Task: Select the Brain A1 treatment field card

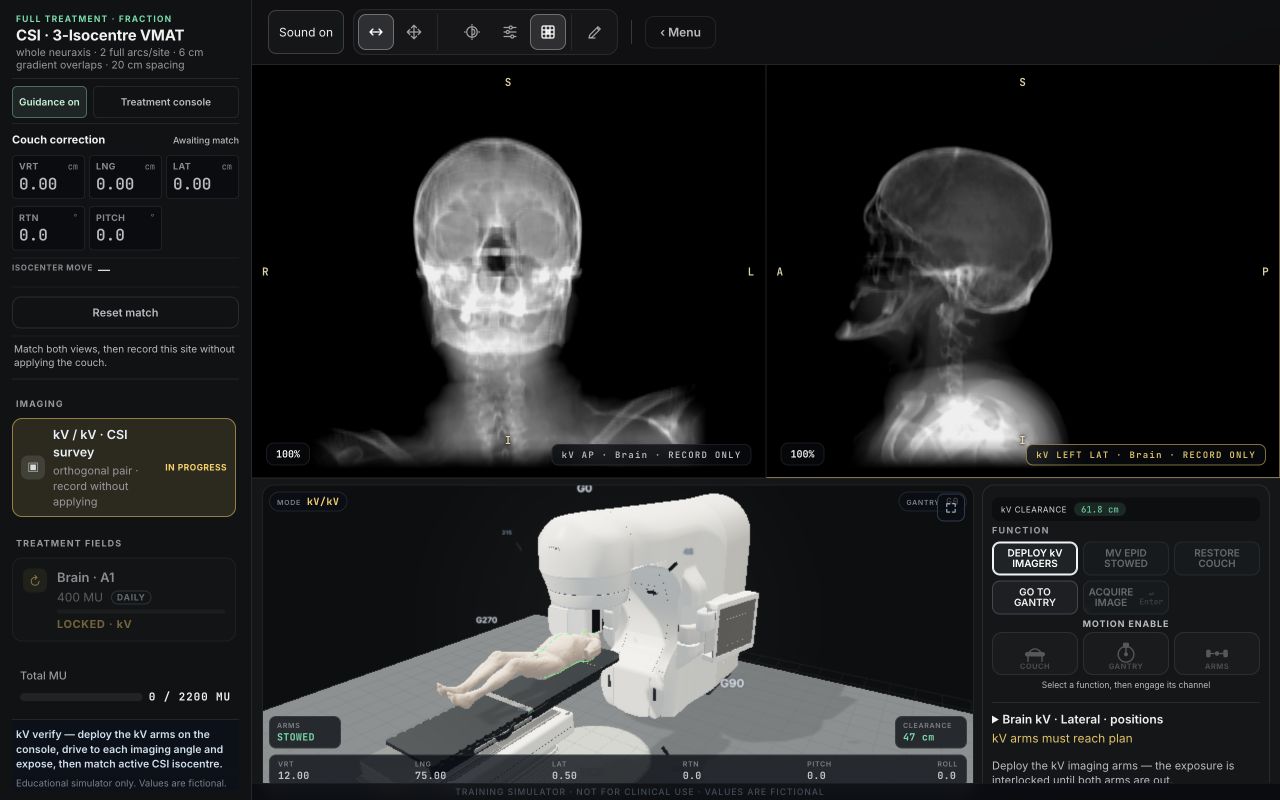Action: click(124, 599)
